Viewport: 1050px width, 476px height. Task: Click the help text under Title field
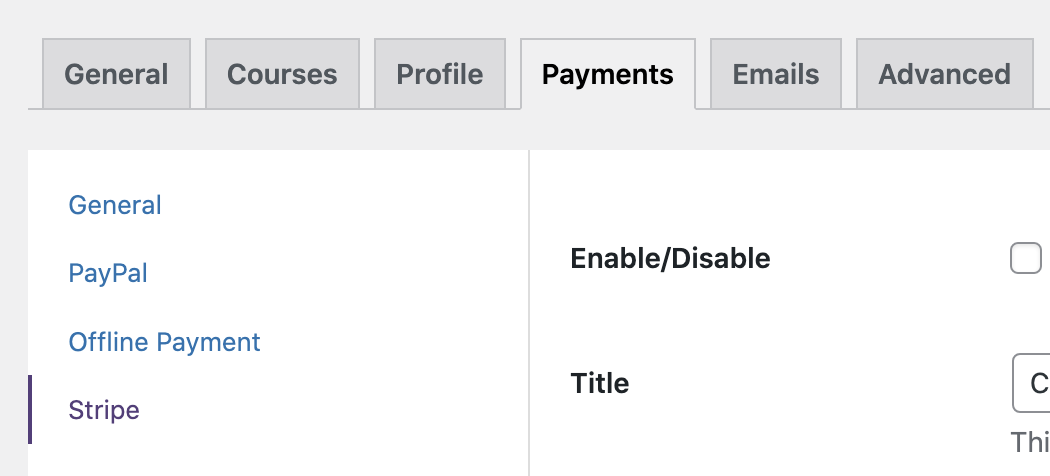[1030, 442]
